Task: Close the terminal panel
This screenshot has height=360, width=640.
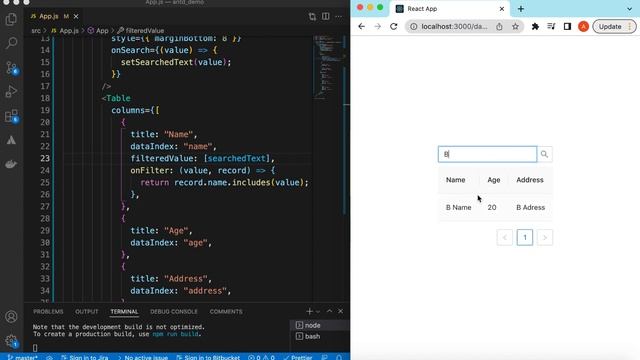Action: coord(340,311)
